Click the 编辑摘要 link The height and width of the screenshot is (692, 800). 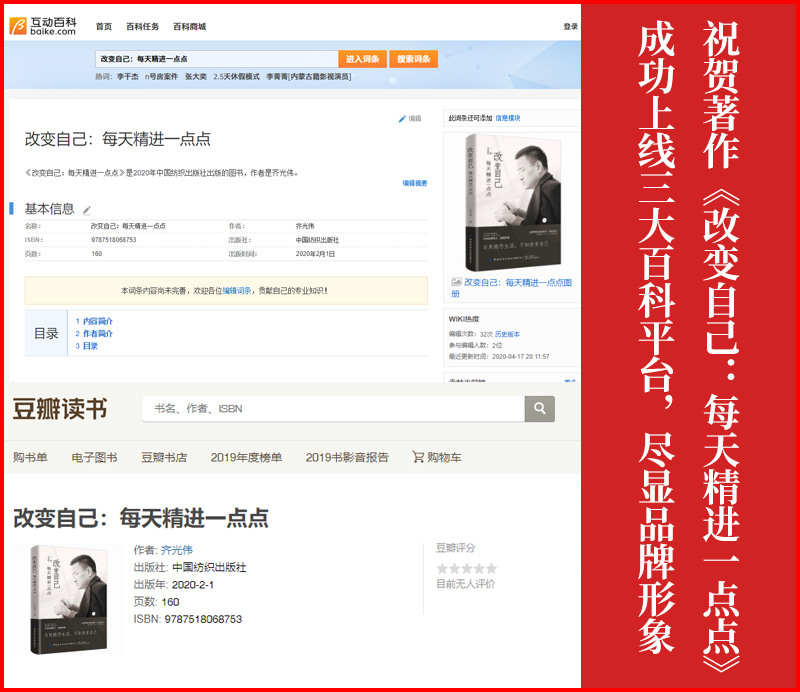[x=415, y=183]
